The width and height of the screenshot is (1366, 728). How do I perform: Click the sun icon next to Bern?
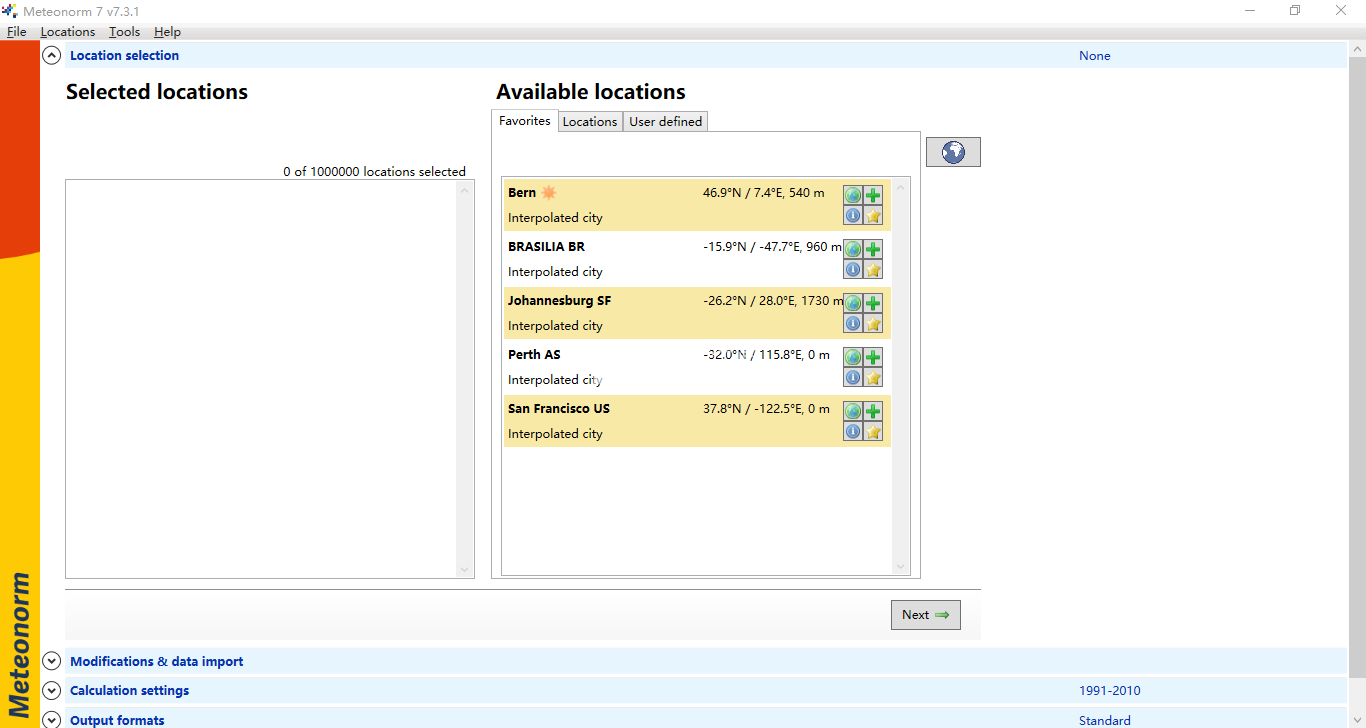pyautogui.click(x=548, y=193)
